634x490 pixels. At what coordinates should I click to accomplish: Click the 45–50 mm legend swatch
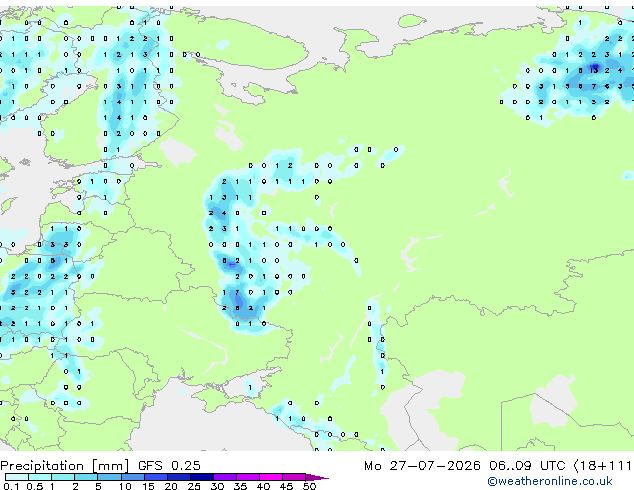coord(294,477)
